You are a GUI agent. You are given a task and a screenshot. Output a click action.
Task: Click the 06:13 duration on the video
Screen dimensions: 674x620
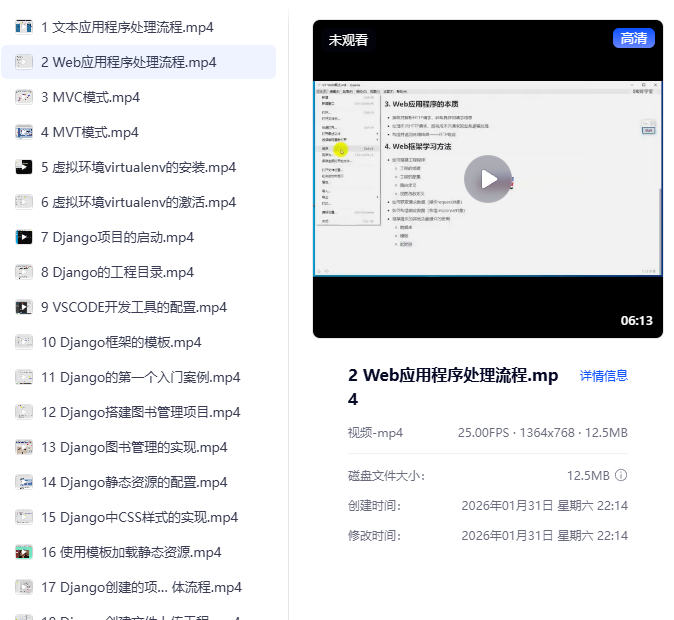pyautogui.click(x=636, y=320)
